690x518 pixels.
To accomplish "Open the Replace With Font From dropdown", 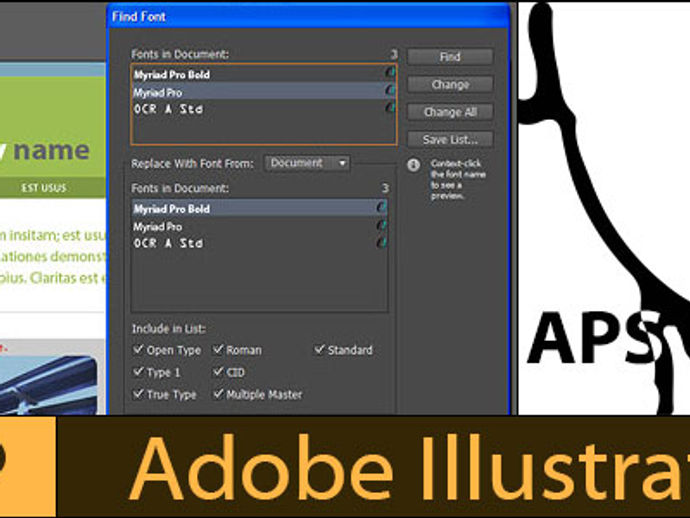I will click(x=307, y=163).
